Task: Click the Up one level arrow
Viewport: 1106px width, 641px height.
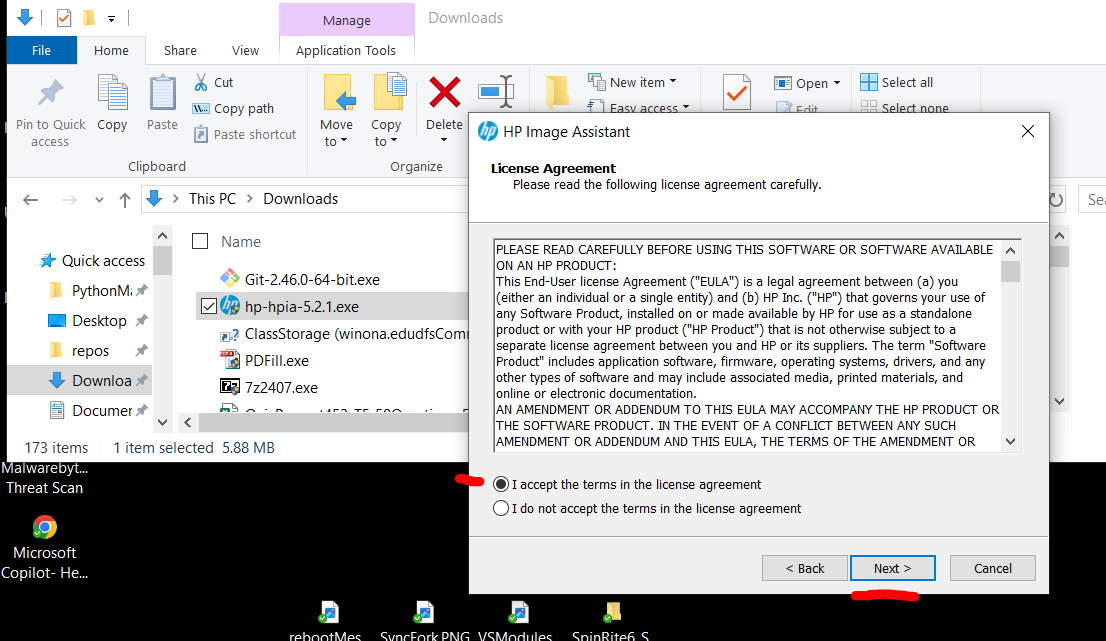Action: click(125, 200)
